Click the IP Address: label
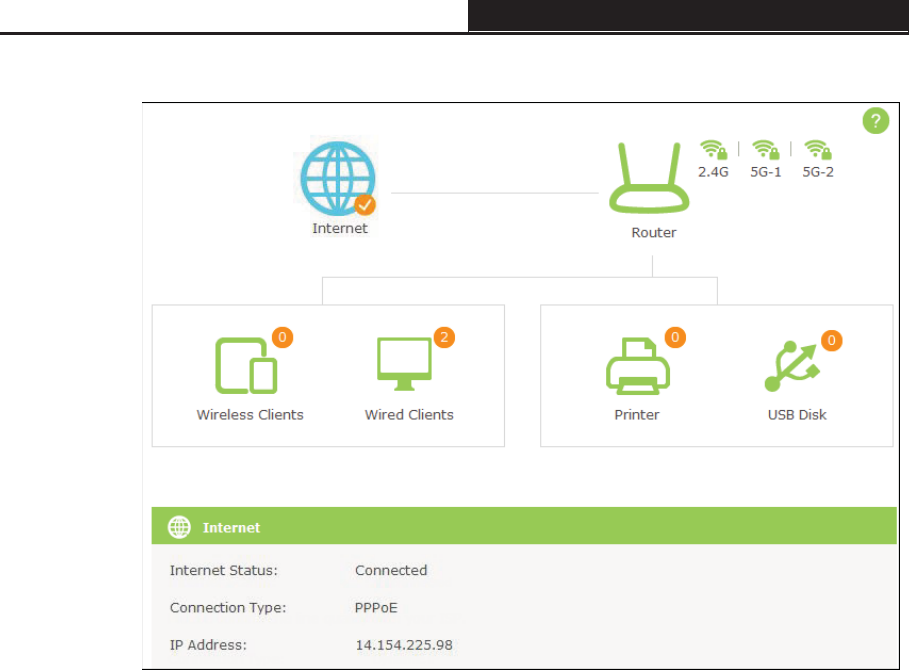 (x=208, y=645)
